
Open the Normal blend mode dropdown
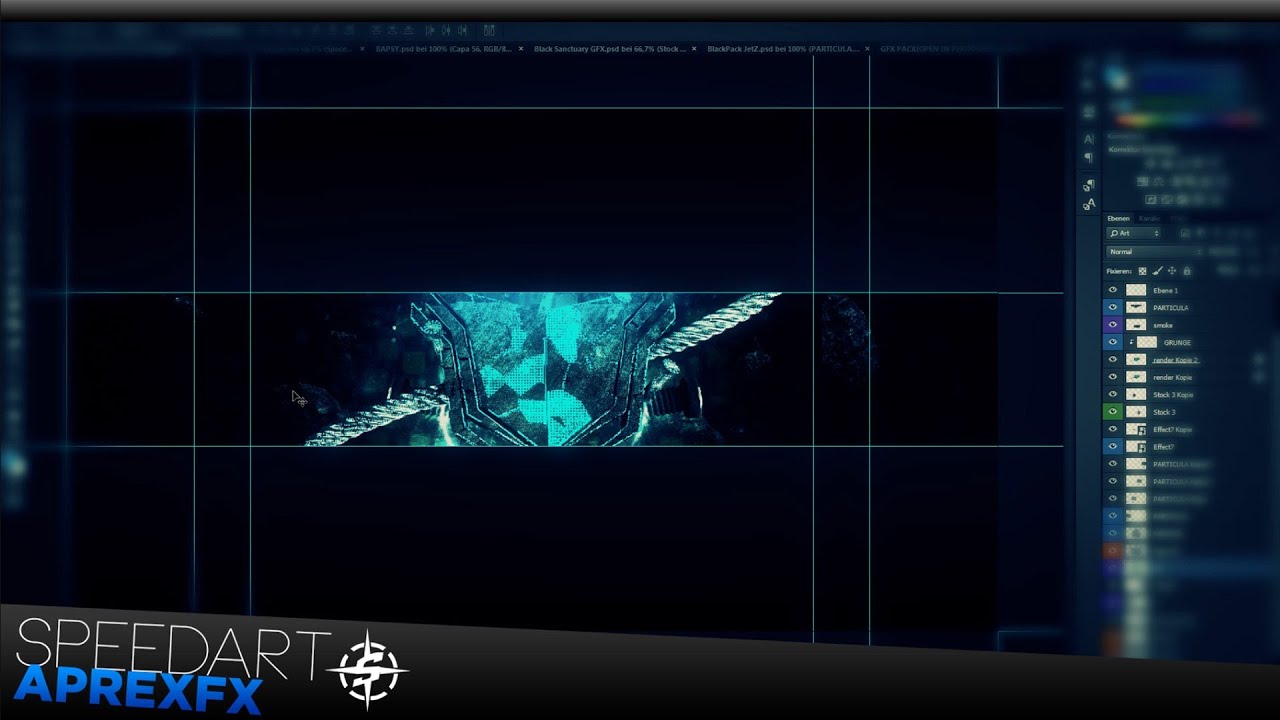(1155, 252)
